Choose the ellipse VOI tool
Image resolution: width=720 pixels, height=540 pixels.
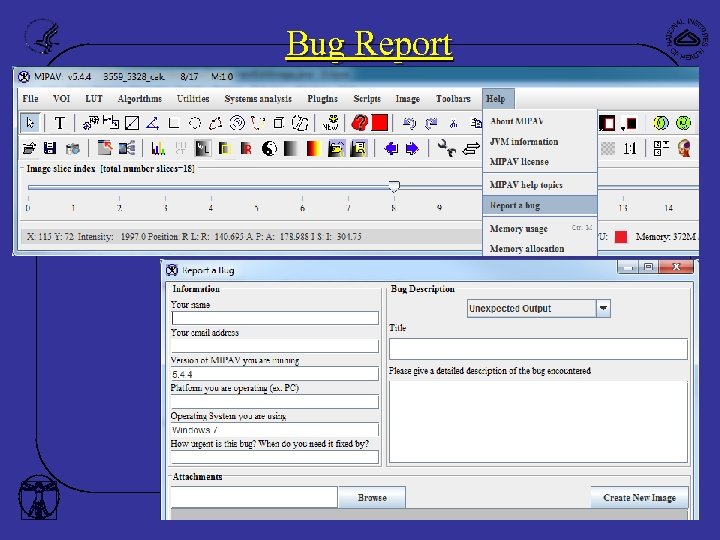(x=195, y=123)
